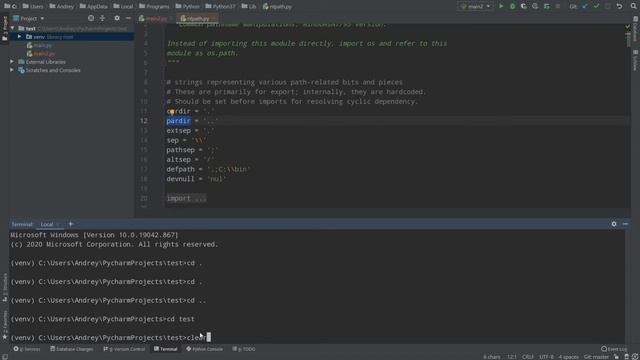640x360 pixels.
Task: Click the 12:1 line-column indicator
Action: [512, 357]
